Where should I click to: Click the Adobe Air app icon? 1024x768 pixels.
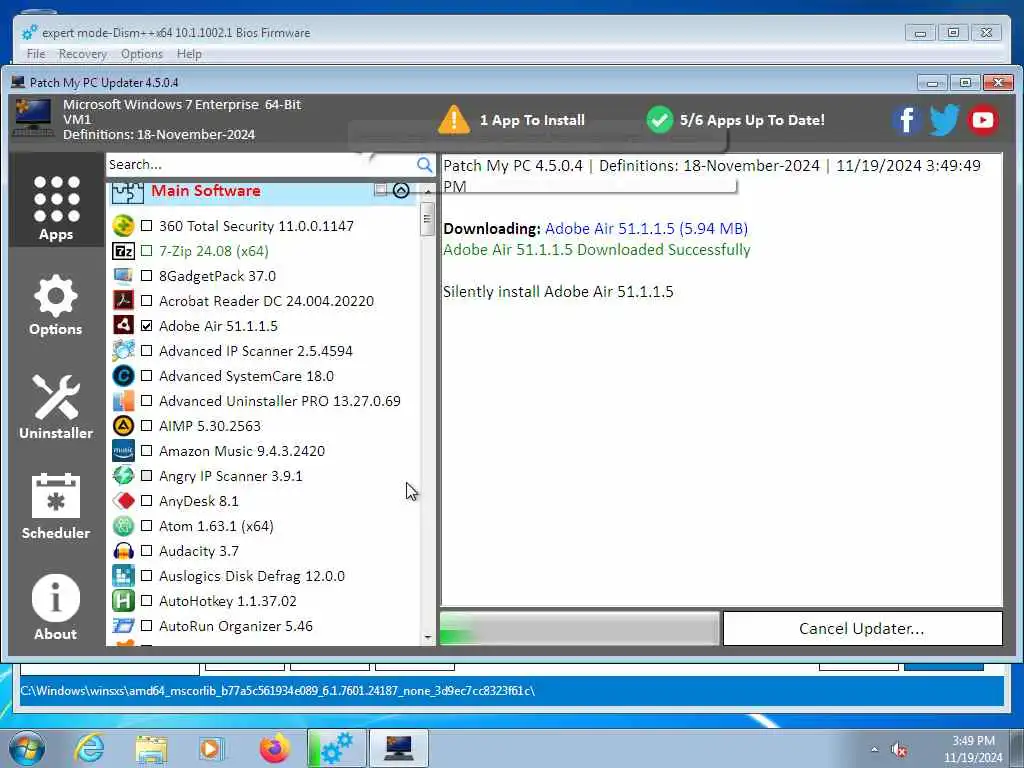tap(123, 325)
